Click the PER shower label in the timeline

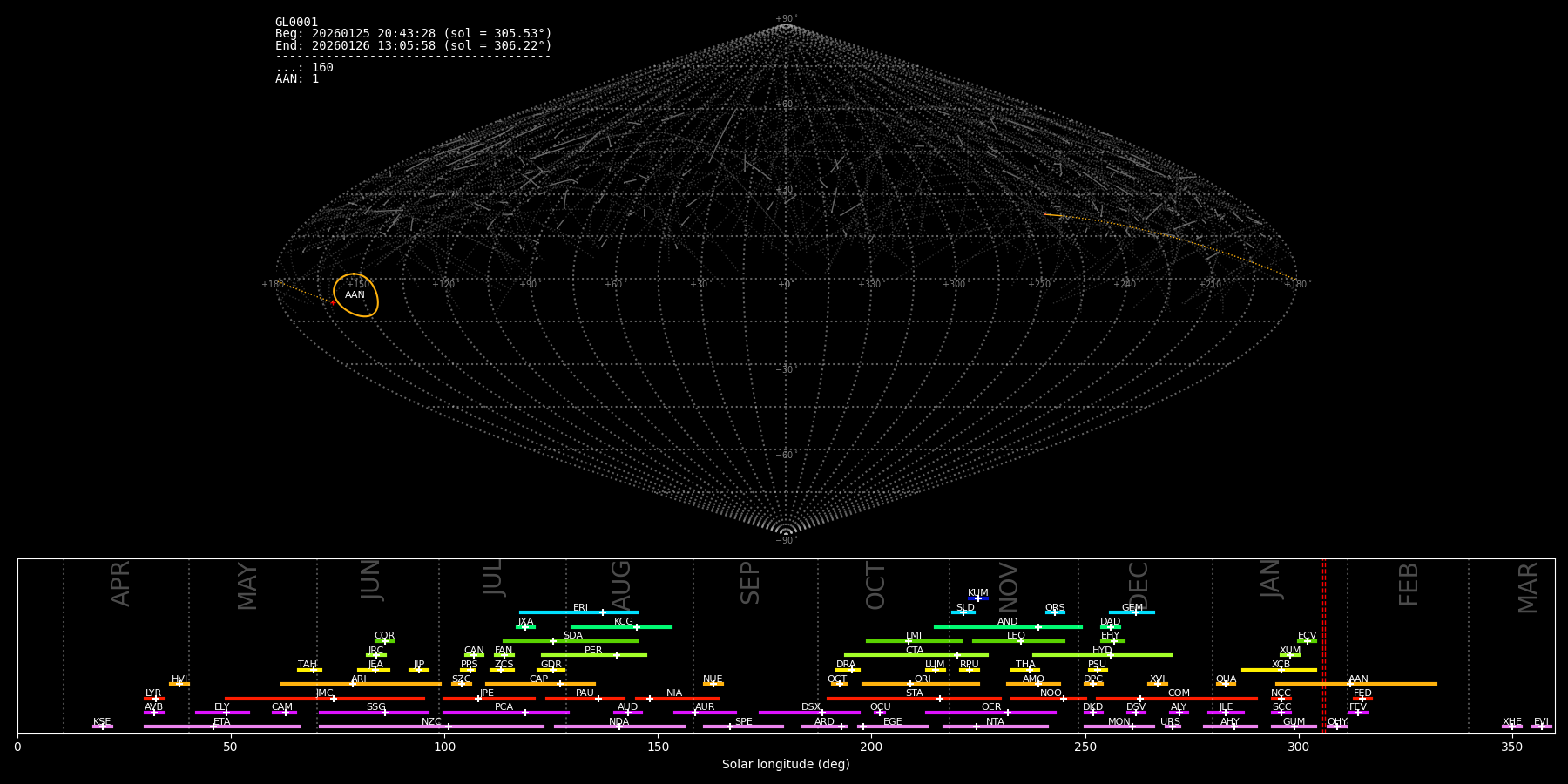click(x=593, y=651)
